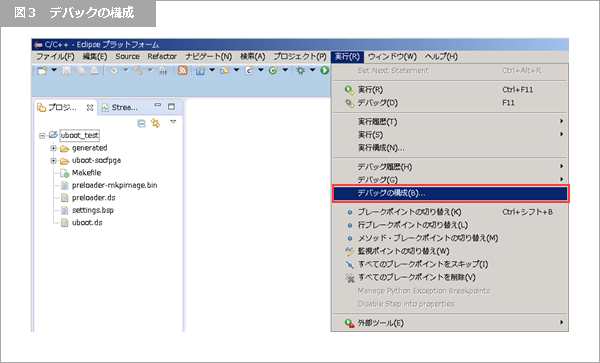This screenshot has width=600, height=363.
Task: Open the Refactor menu
Action: [x=162, y=57]
